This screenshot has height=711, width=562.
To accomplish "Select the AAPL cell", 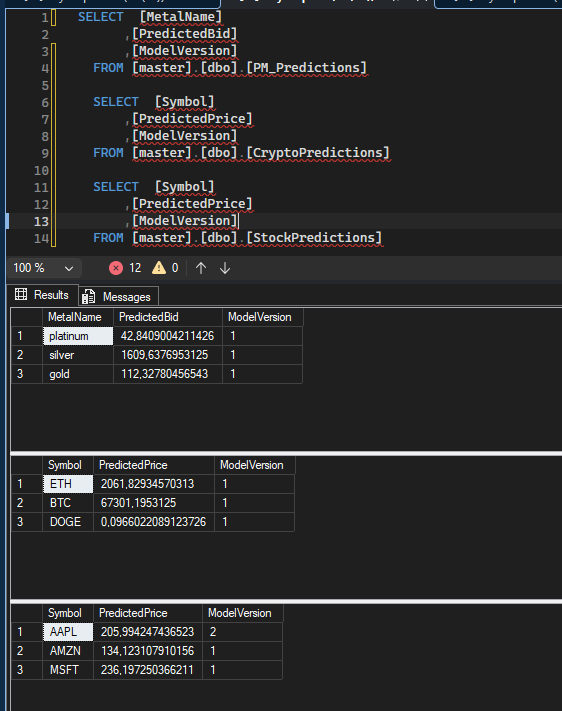I will click(68, 632).
